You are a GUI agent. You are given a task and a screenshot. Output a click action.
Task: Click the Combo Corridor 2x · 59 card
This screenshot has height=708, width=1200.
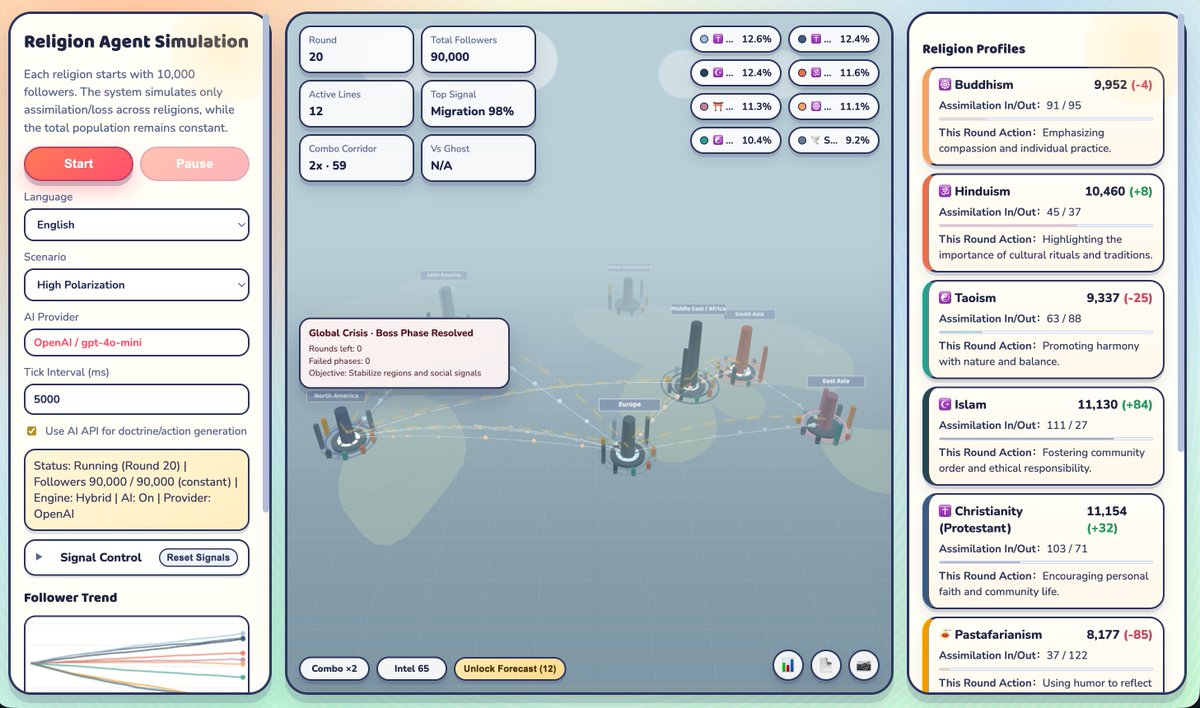tap(357, 158)
